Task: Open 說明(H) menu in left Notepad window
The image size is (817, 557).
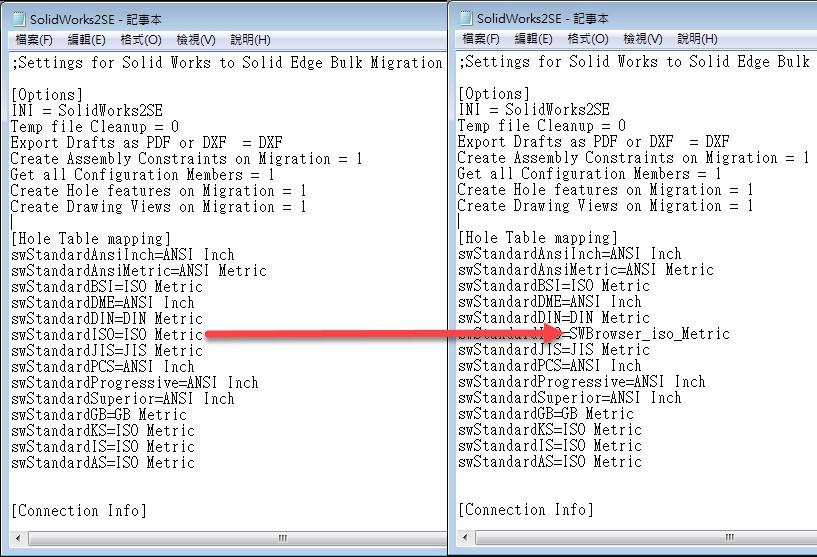Action: pos(251,40)
